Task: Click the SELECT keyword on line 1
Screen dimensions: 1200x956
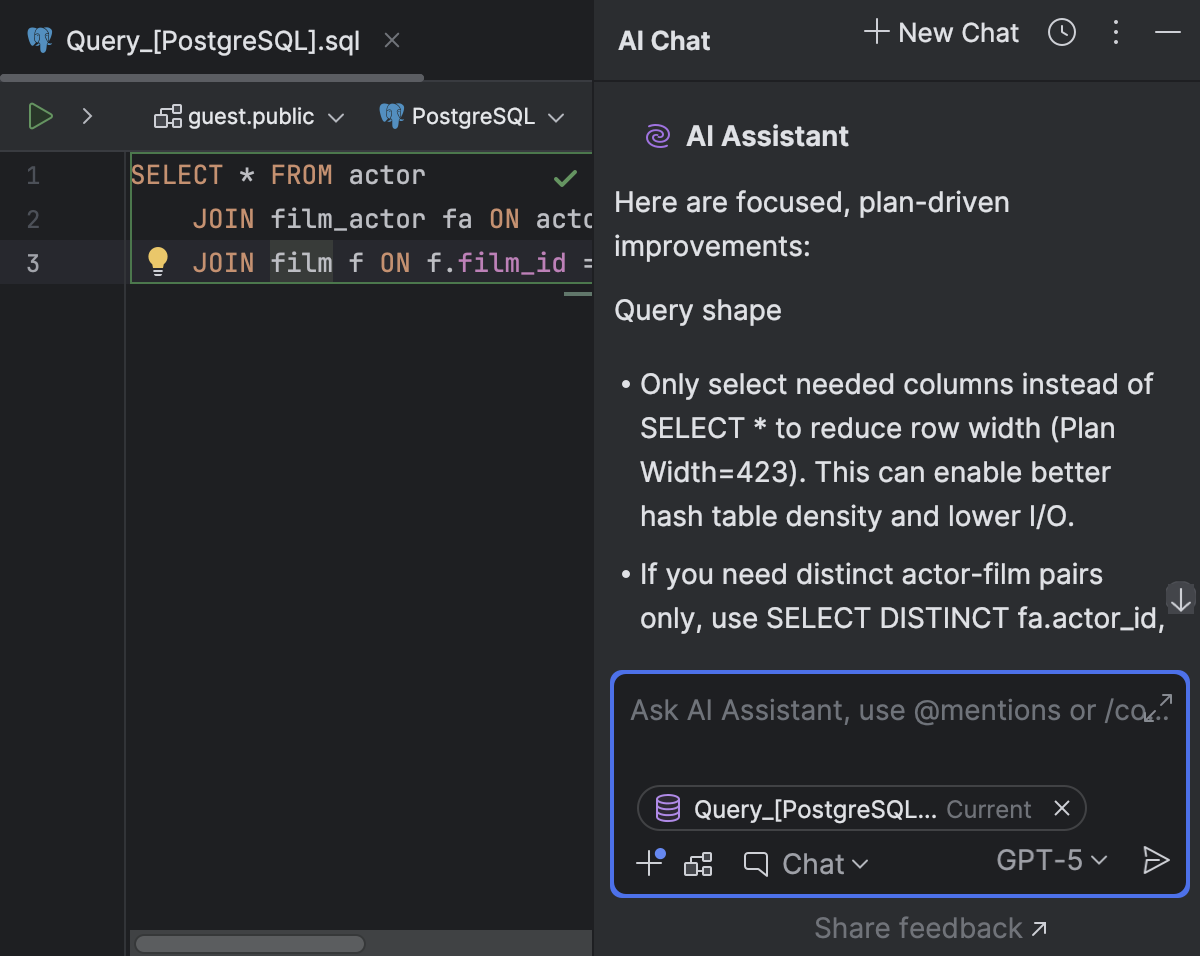Action: pyautogui.click(x=177, y=175)
